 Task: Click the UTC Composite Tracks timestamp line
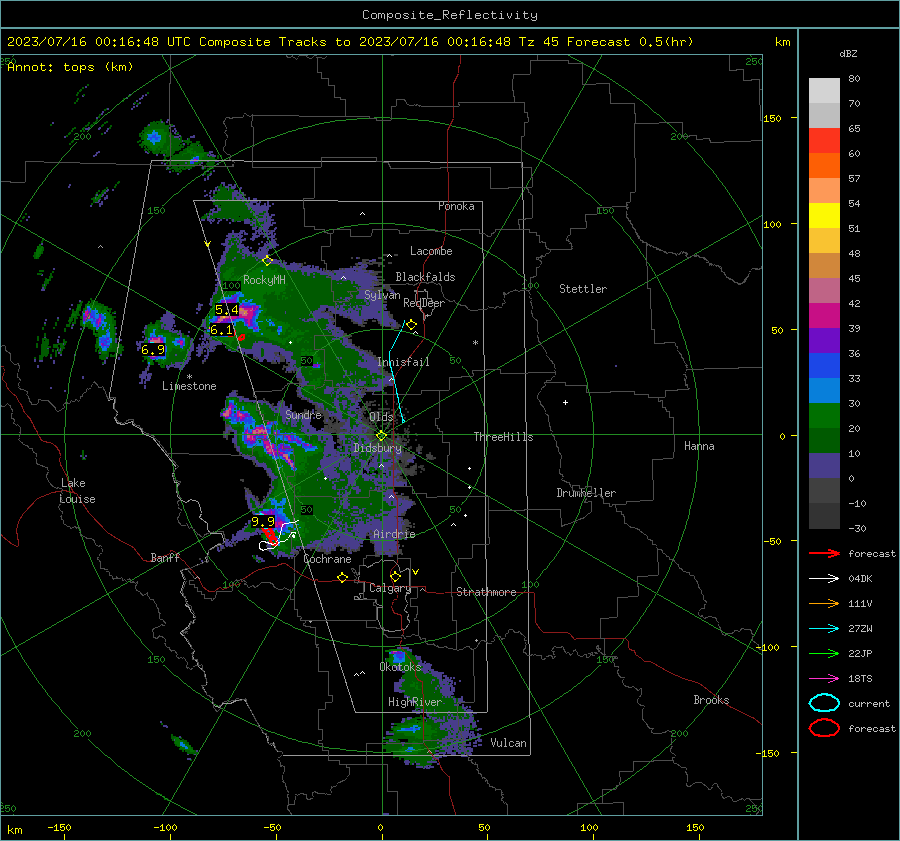click(x=350, y=42)
